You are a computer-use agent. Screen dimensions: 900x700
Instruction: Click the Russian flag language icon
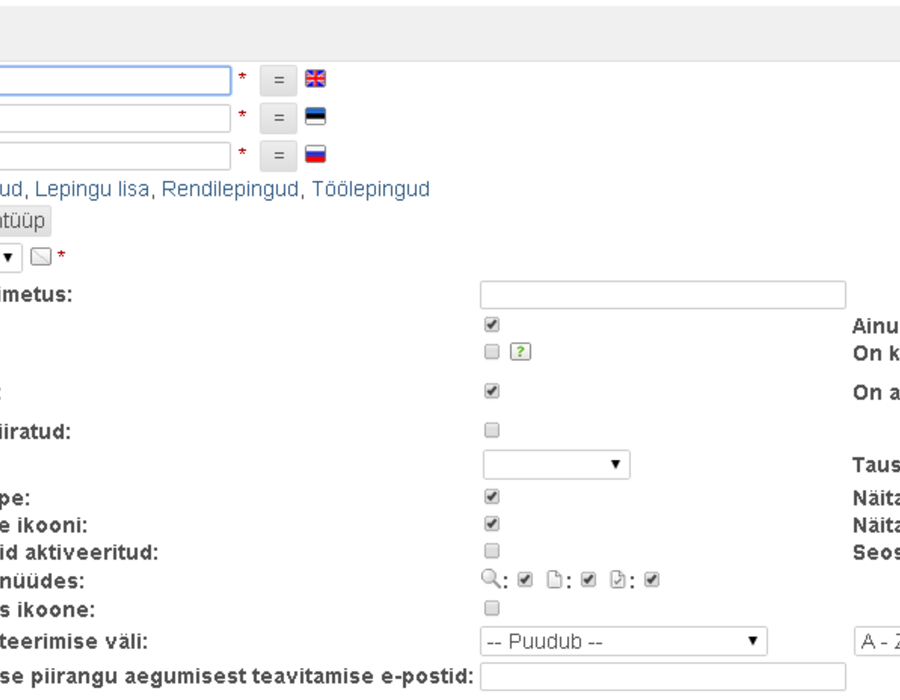coord(315,154)
